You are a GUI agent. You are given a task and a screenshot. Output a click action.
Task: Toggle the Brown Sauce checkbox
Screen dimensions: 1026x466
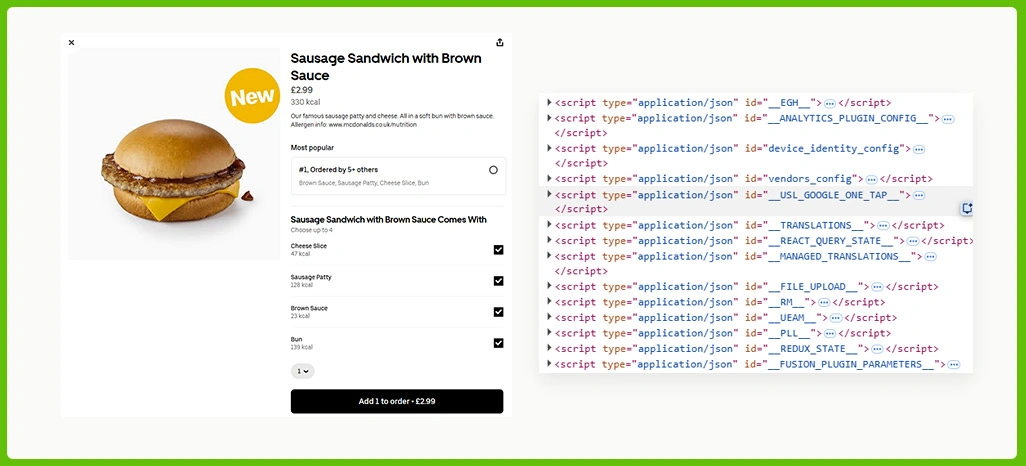498,312
